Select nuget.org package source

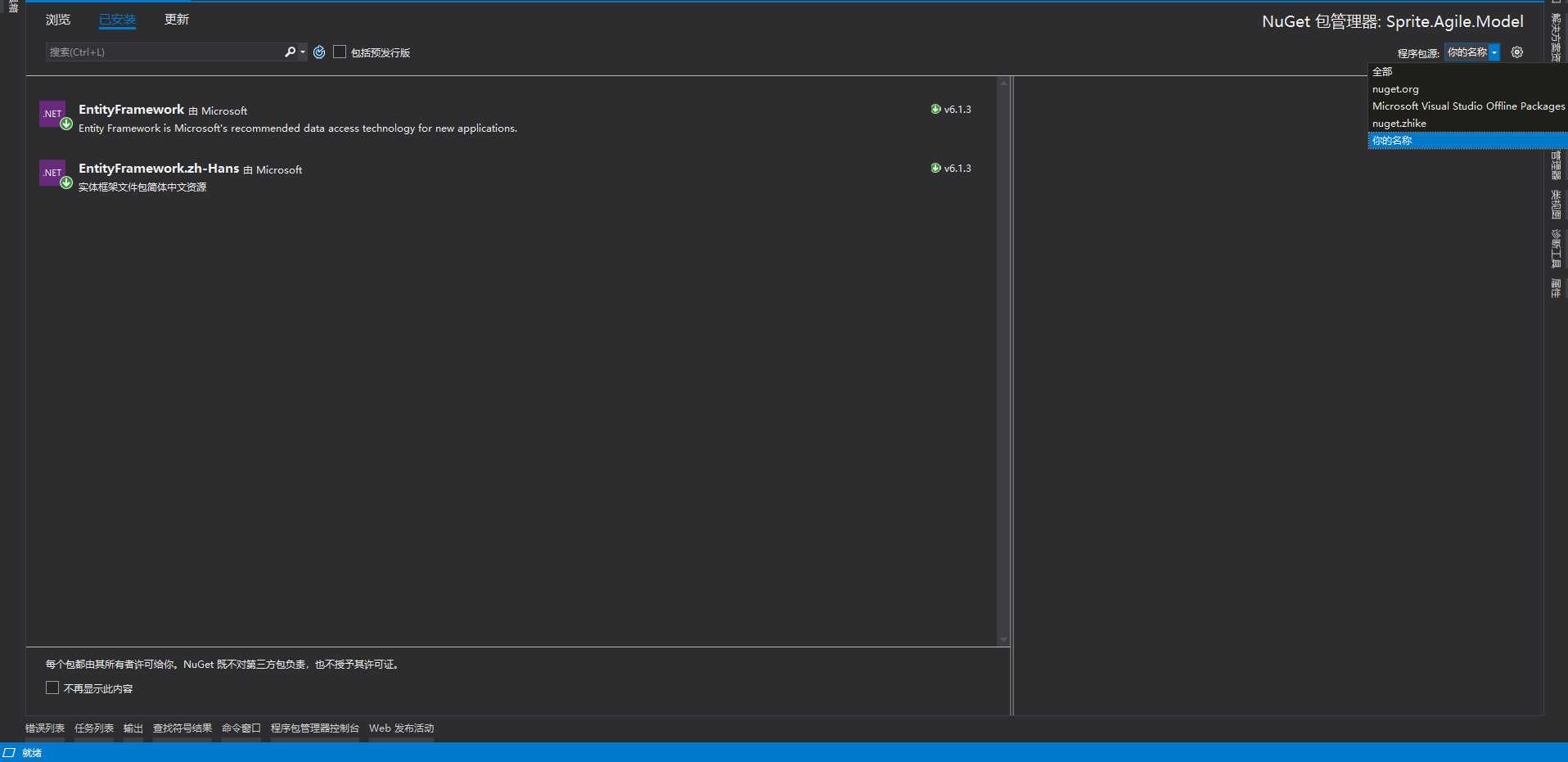(x=1467, y=89)
